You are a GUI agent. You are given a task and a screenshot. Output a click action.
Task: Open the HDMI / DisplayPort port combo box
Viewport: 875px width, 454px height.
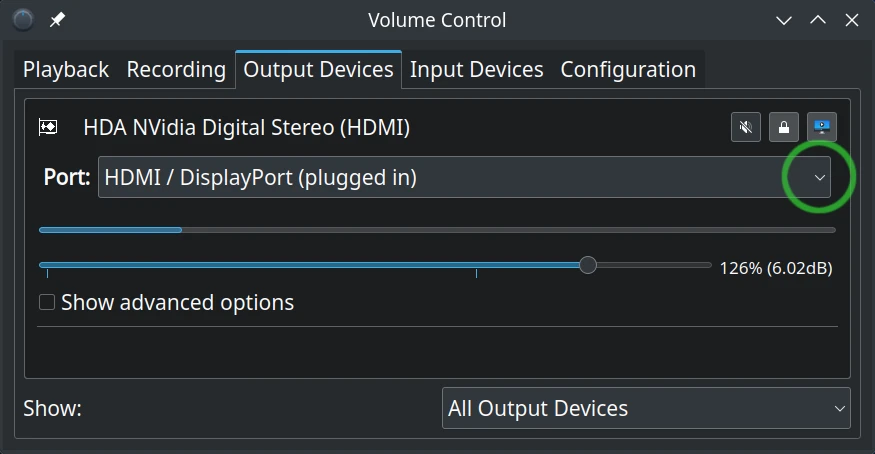[x=464, y=177]
